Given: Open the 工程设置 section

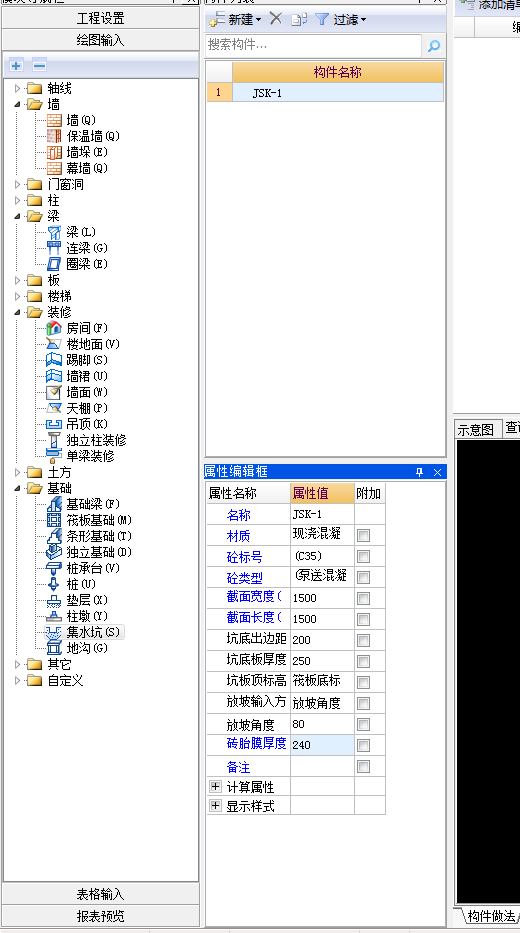Looking at the screenshot, I should point(101,18).
